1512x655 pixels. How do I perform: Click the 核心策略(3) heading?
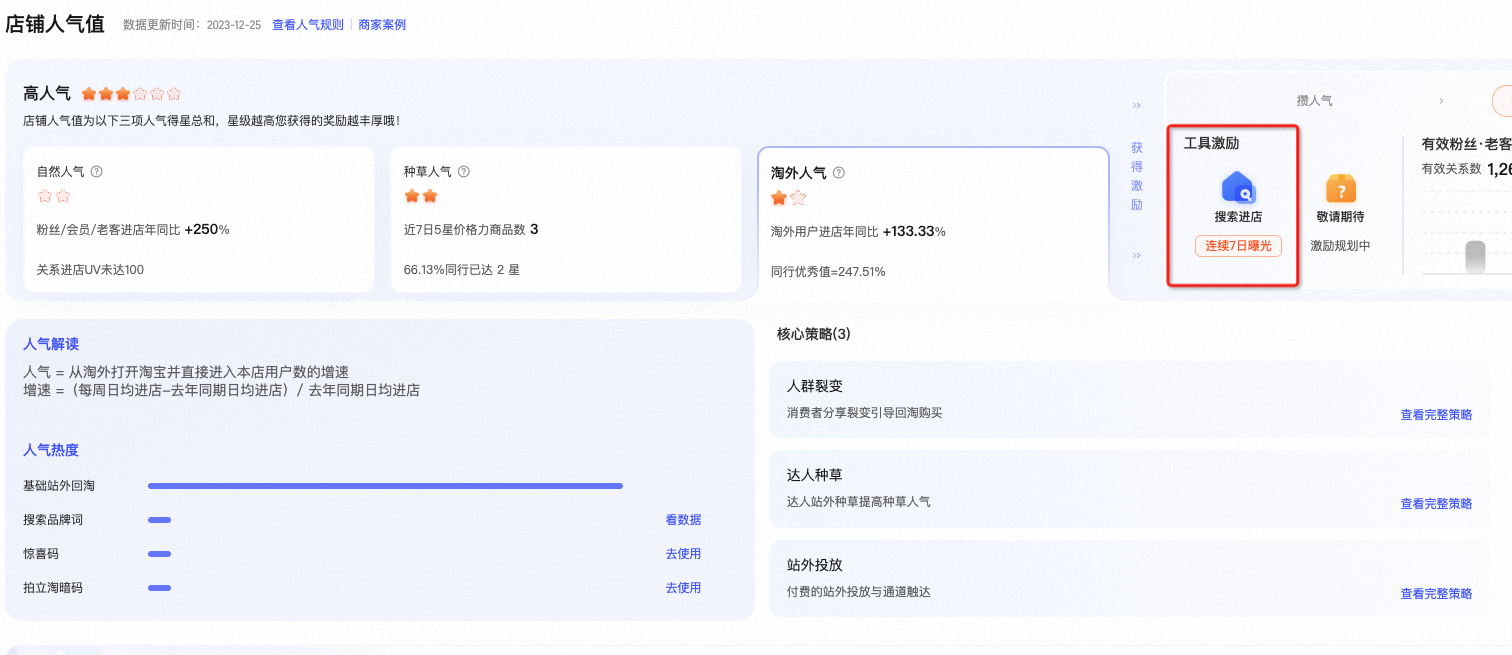(814, 334)
